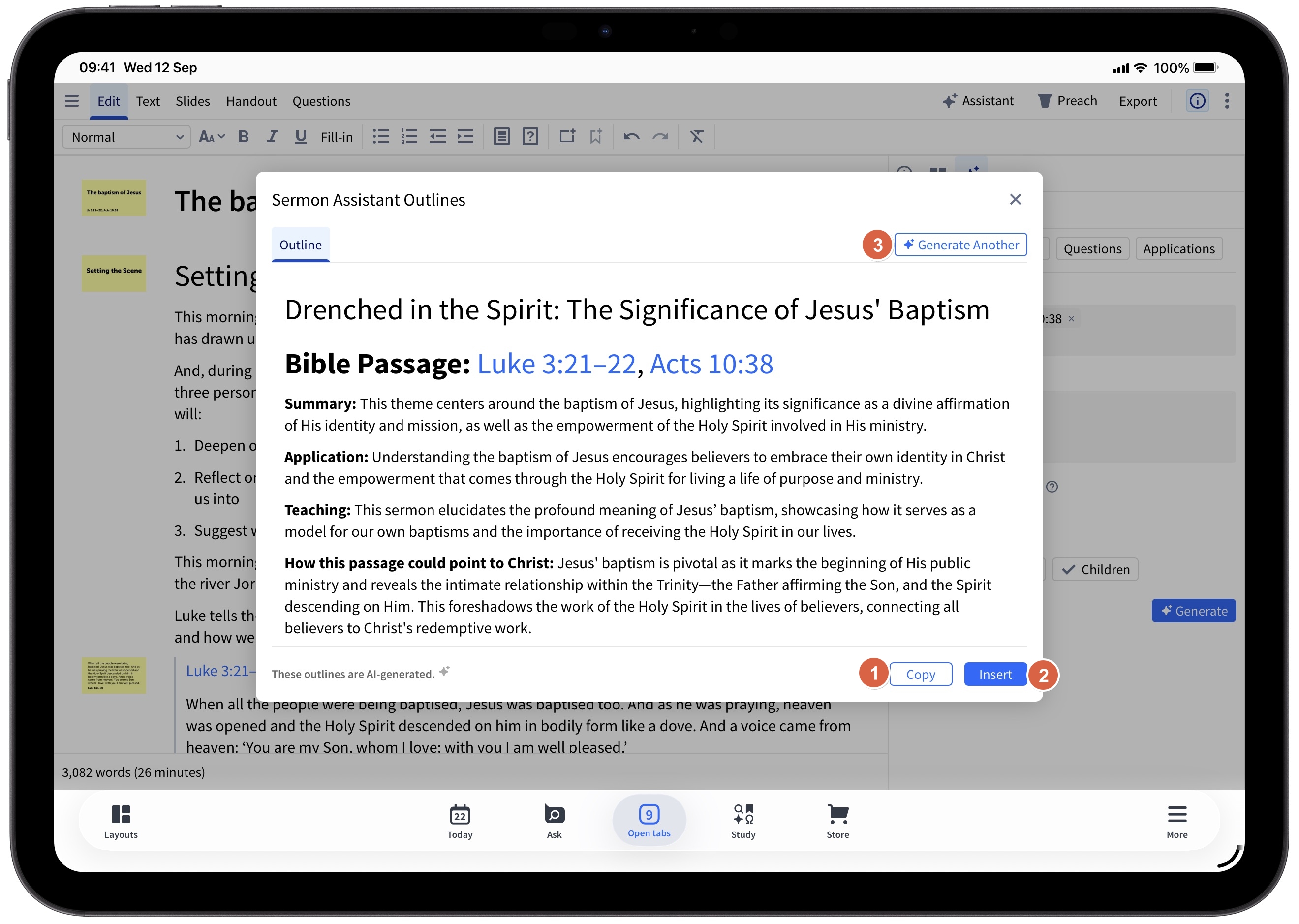1299x924 pixels.
Task: Close the Sermon Assistant Outlines dialog
Action: coord(1016,200)
